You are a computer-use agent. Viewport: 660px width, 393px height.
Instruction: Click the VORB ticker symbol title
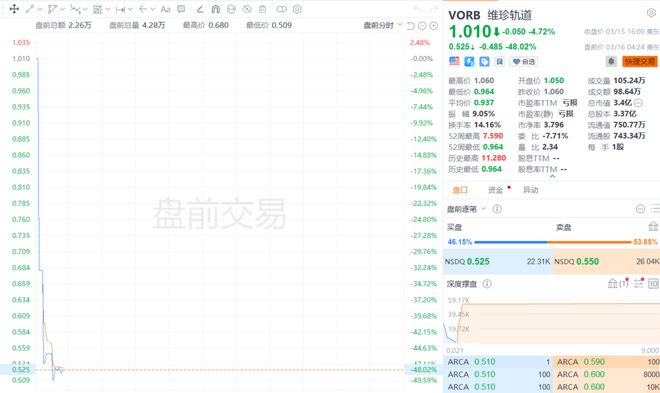point(464,15)
